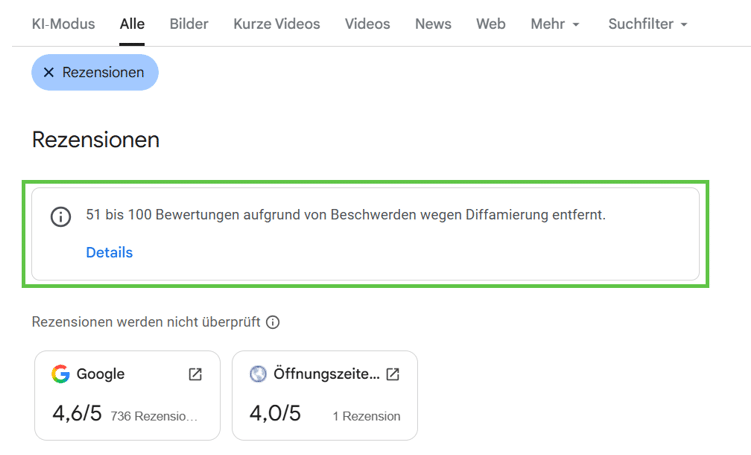Open the Suchfilter dropdown
This screenshot has height=455, width=751.
(x=648, y=24)
